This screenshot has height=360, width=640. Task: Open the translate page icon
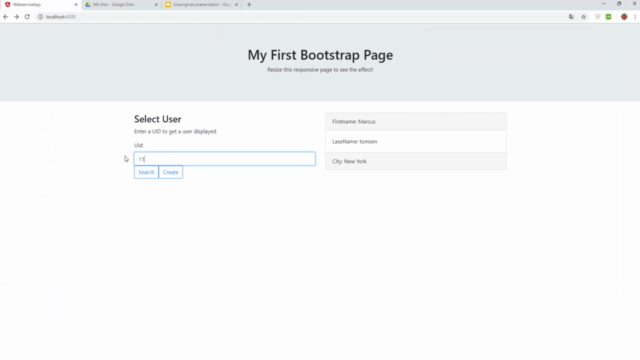pyautogui.click(x=571, y=17)
